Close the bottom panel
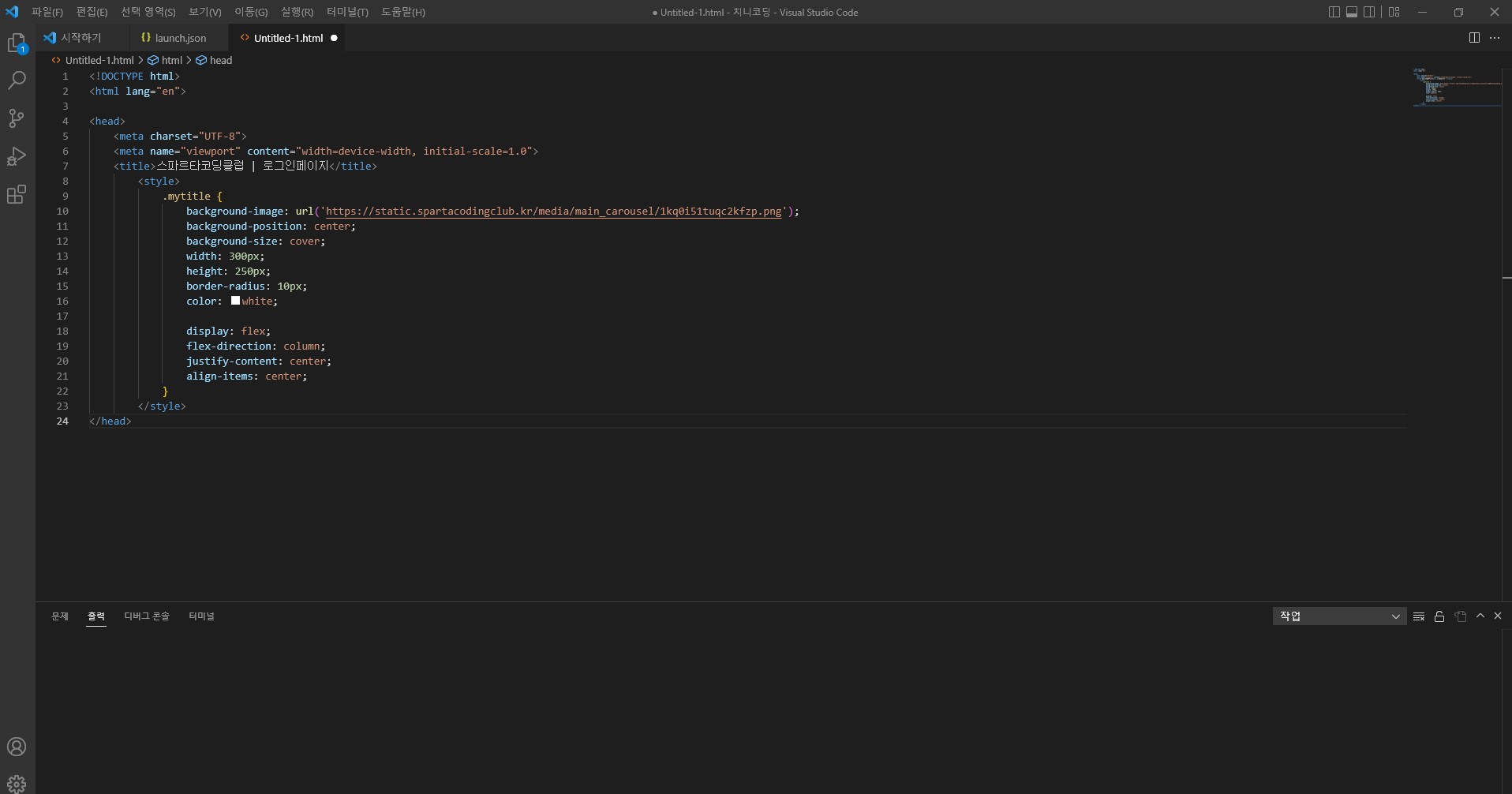 tap(1498, 616)
